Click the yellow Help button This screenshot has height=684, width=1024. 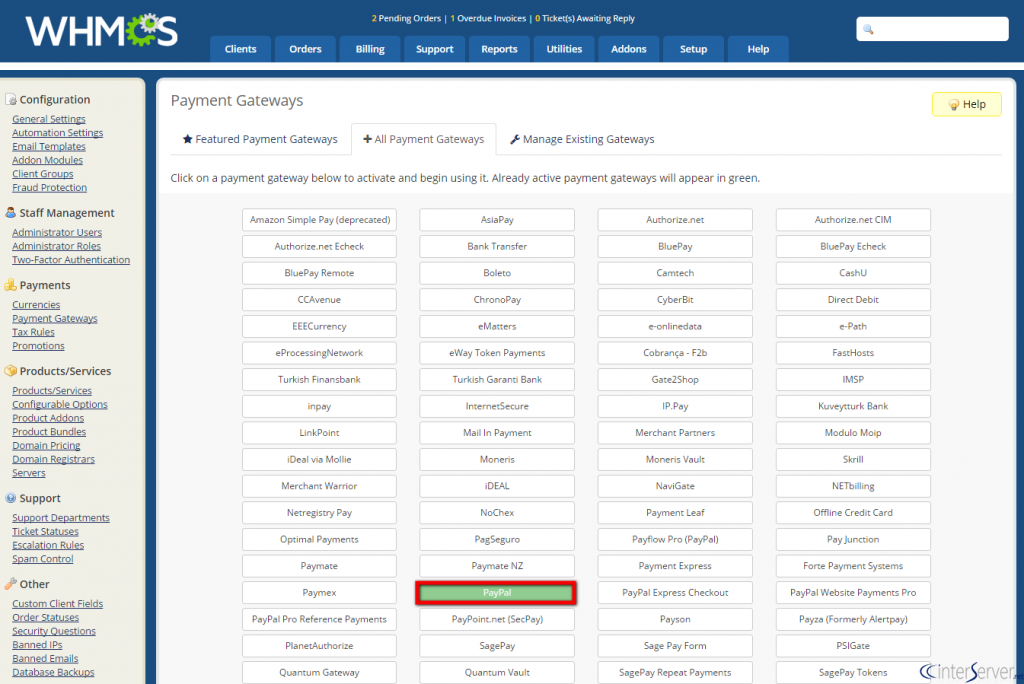tap(966, 105)
